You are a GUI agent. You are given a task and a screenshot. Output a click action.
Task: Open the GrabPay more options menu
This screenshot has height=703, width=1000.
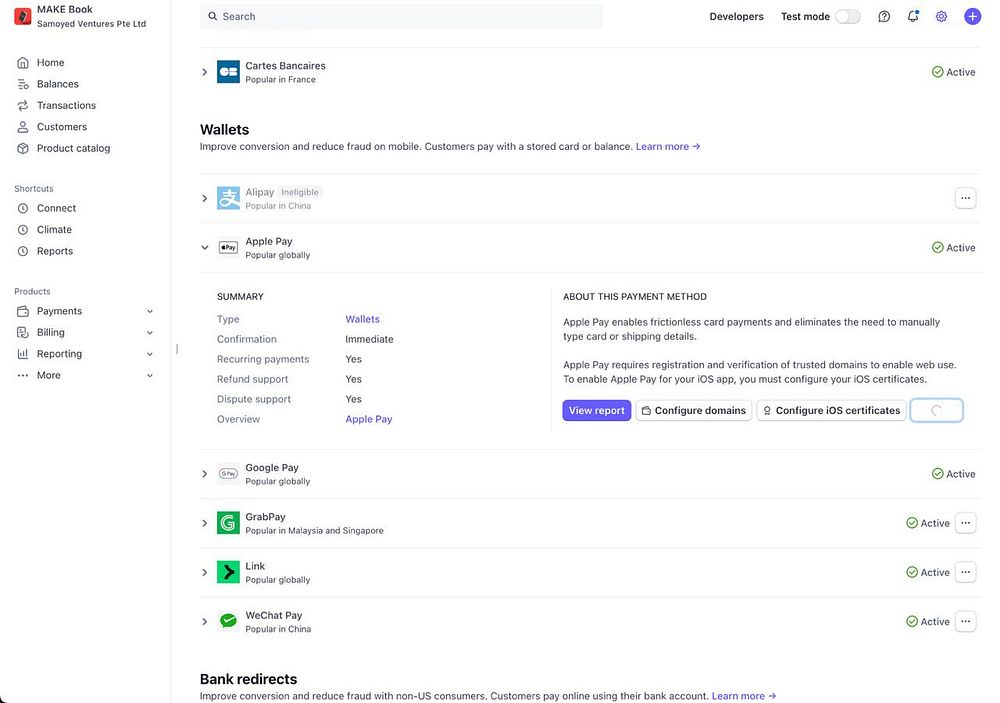(966, 523)
